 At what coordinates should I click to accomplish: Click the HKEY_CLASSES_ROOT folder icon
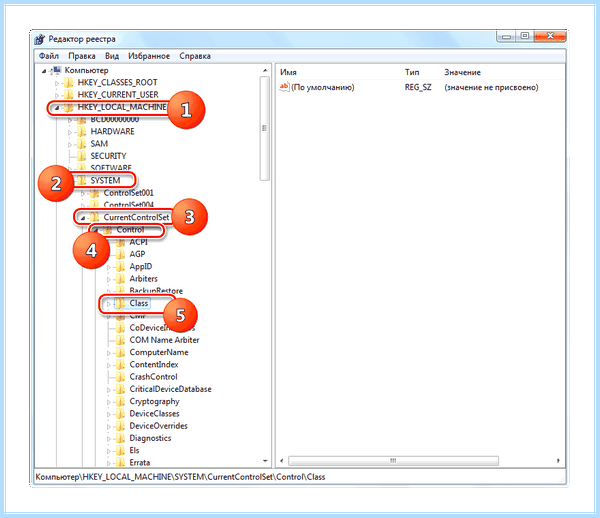point(68,82)
